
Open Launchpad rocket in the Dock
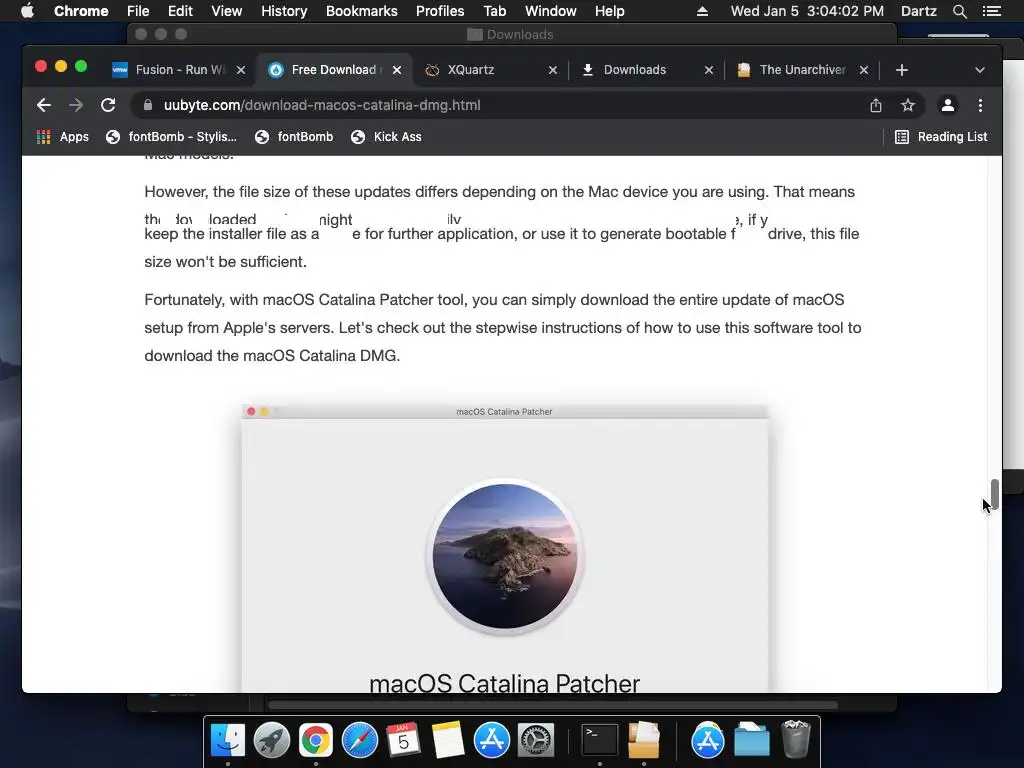(x=272, y=740)
